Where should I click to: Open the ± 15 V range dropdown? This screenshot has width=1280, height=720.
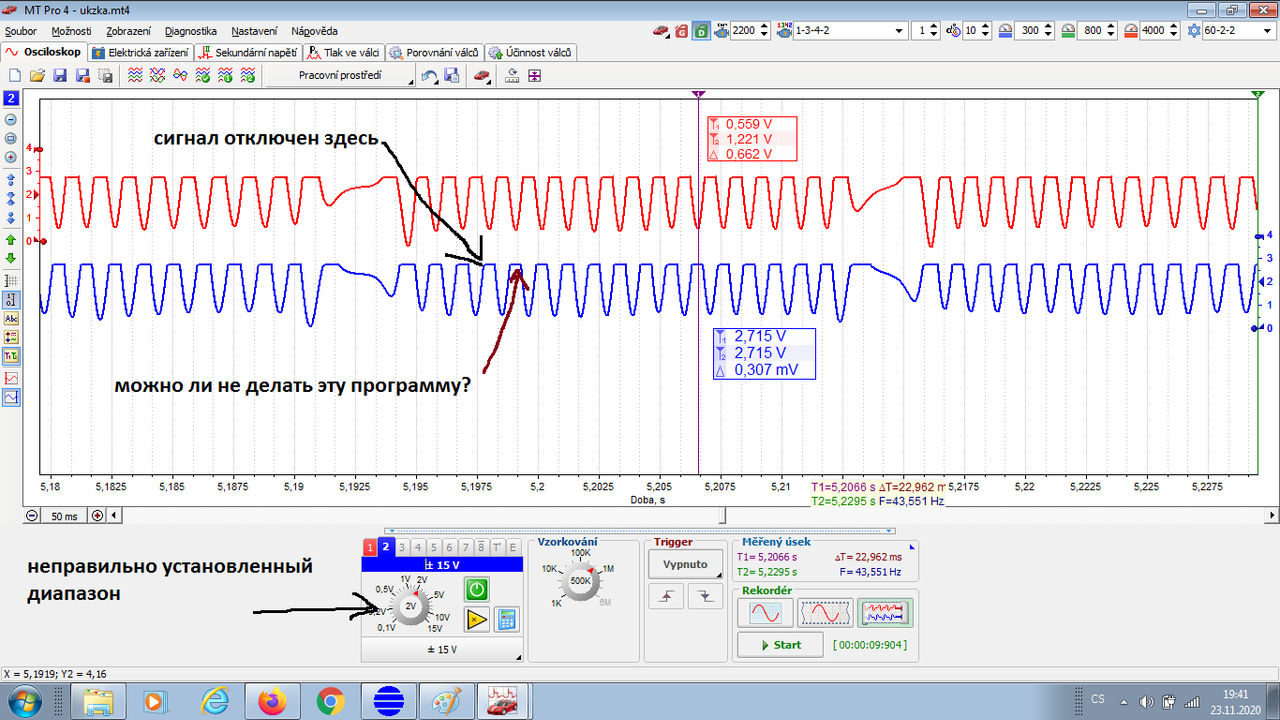441,650
